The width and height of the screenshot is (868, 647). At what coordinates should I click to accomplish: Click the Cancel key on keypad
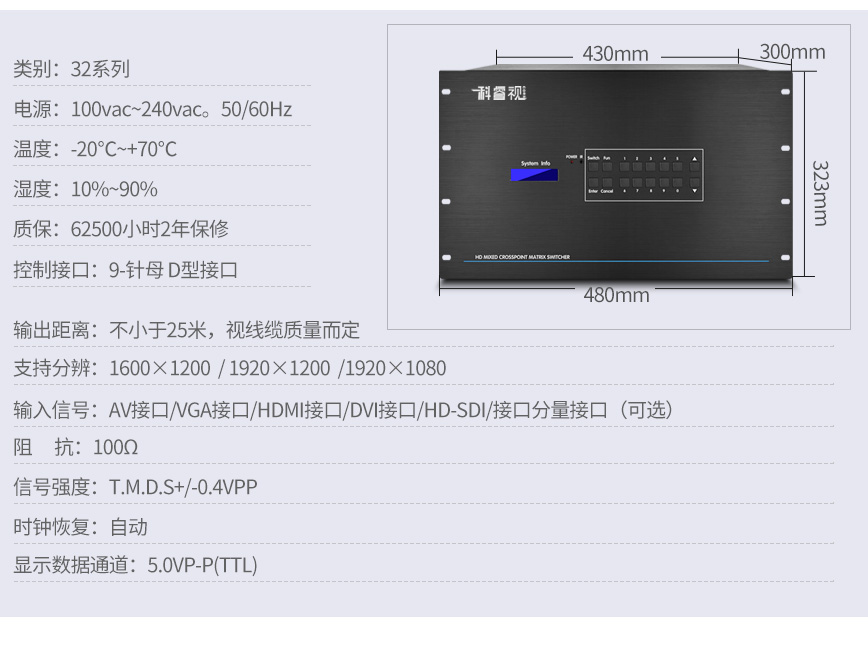coord(607,183)
